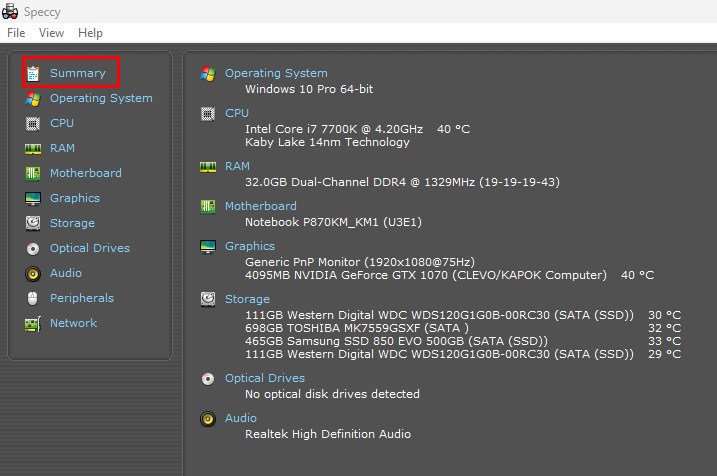Click the Kaby Lake 14nm Technology text
Screen dimensions: 717x476
pos(327,142)
